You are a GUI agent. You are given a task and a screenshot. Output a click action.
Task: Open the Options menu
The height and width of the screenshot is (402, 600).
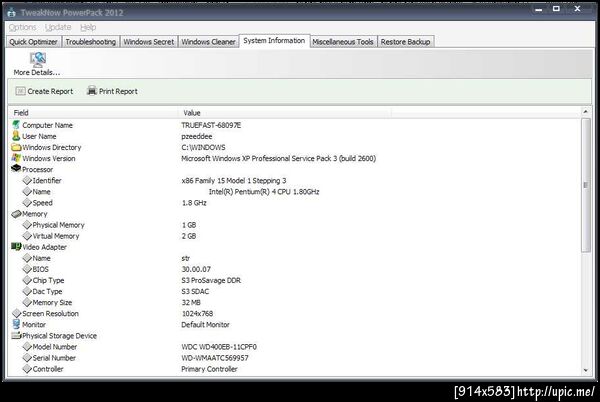coord(23,27)
